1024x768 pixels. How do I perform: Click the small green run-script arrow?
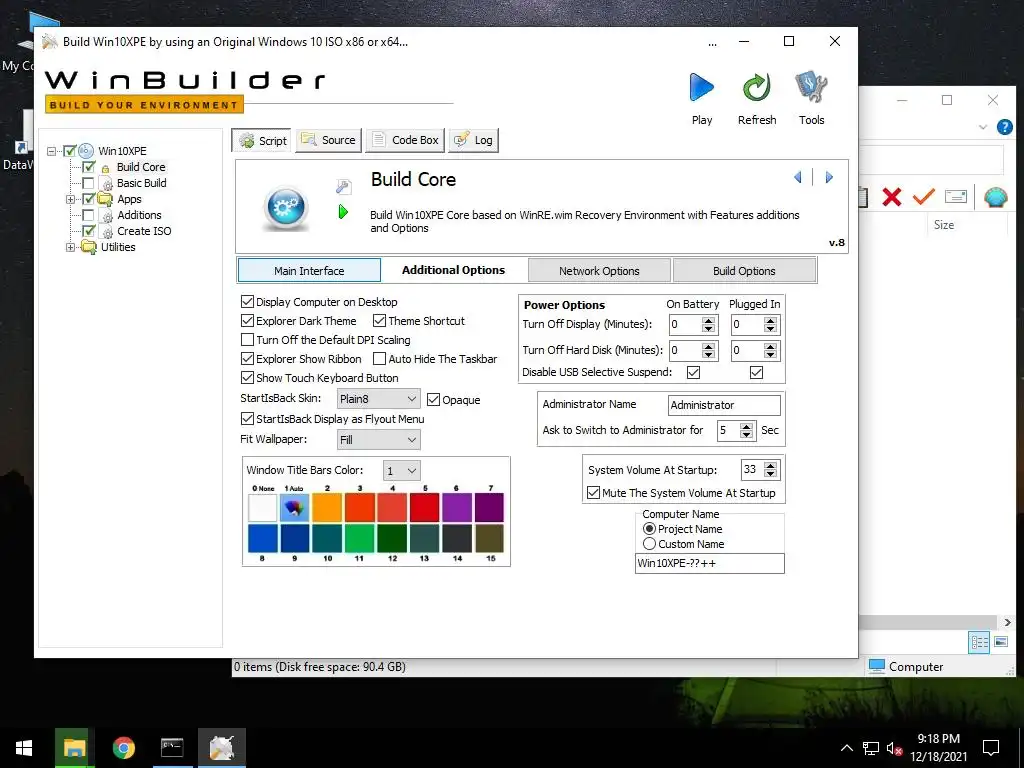click(343, 212)
